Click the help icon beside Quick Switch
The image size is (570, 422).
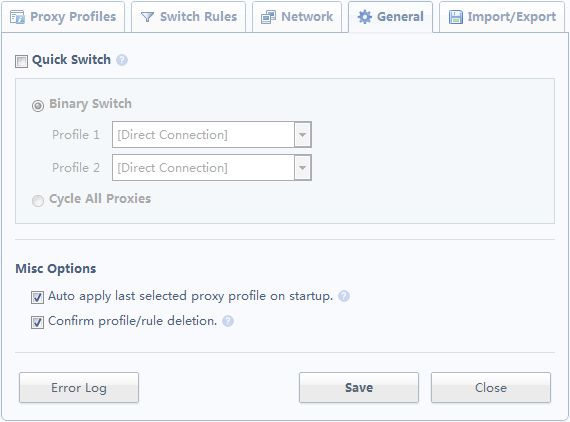point(122,60)
